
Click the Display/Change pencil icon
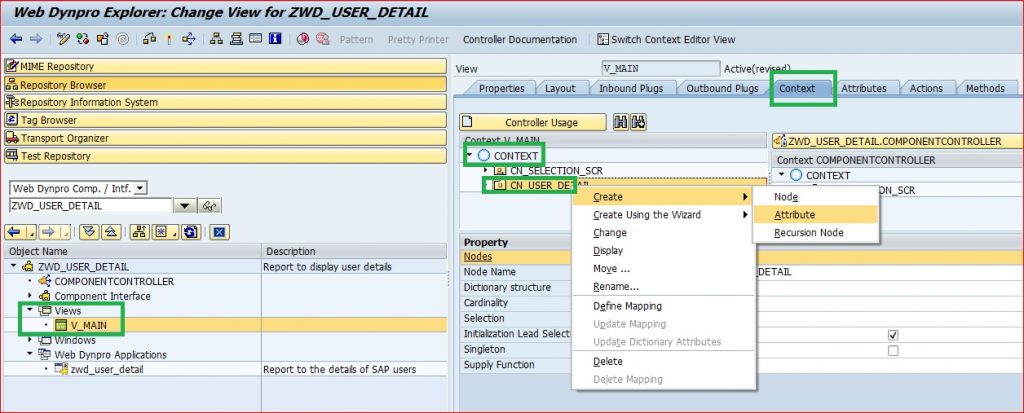[63, 39]
